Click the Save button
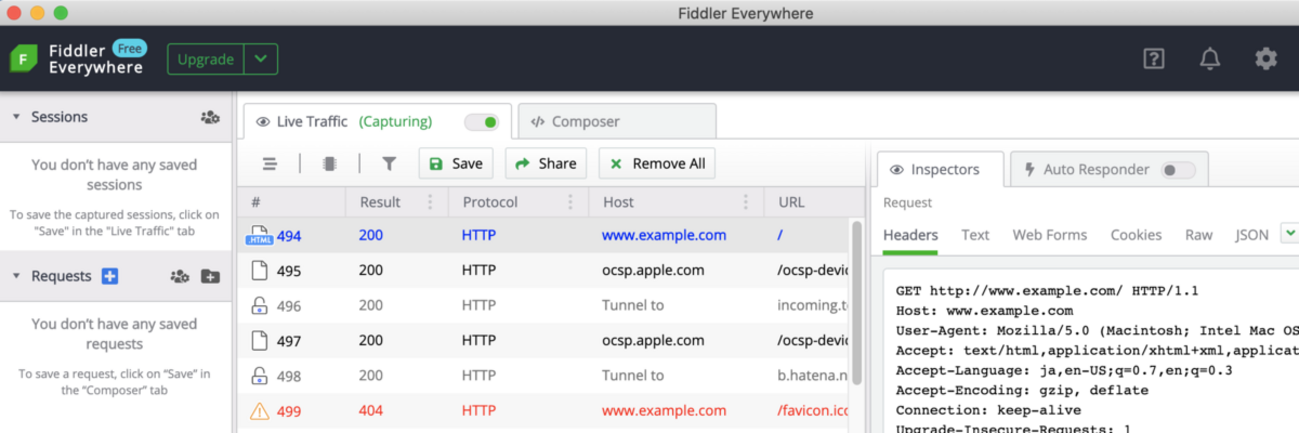 pos(456,164)
